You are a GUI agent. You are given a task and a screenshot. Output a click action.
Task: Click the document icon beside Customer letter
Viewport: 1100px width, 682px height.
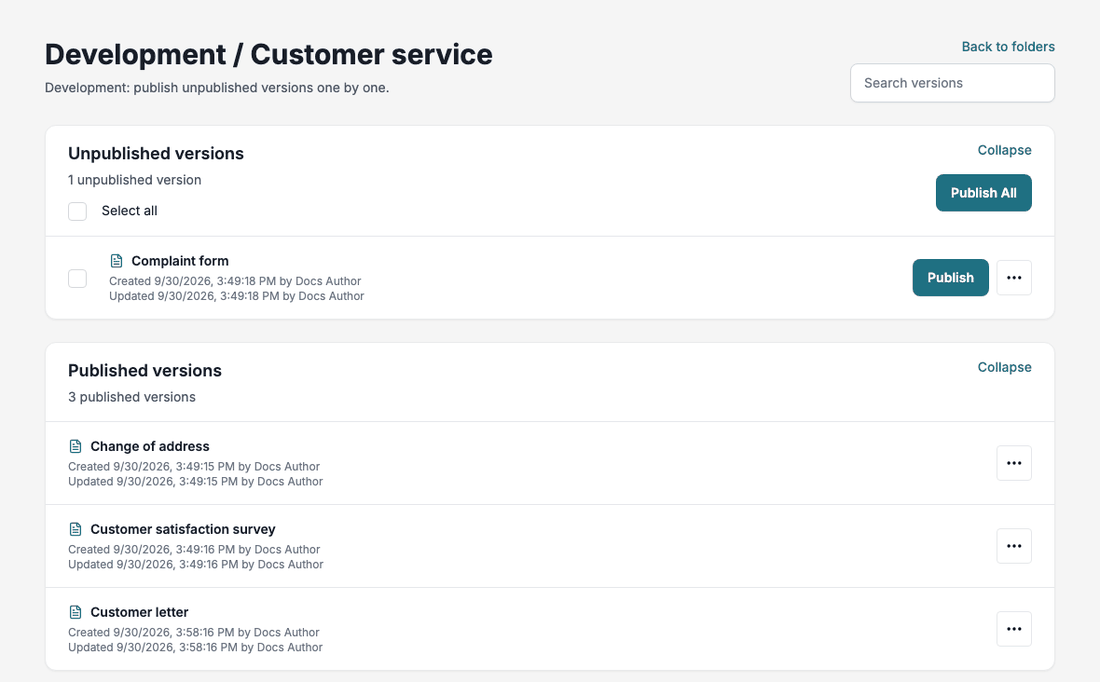pos(75,612)
